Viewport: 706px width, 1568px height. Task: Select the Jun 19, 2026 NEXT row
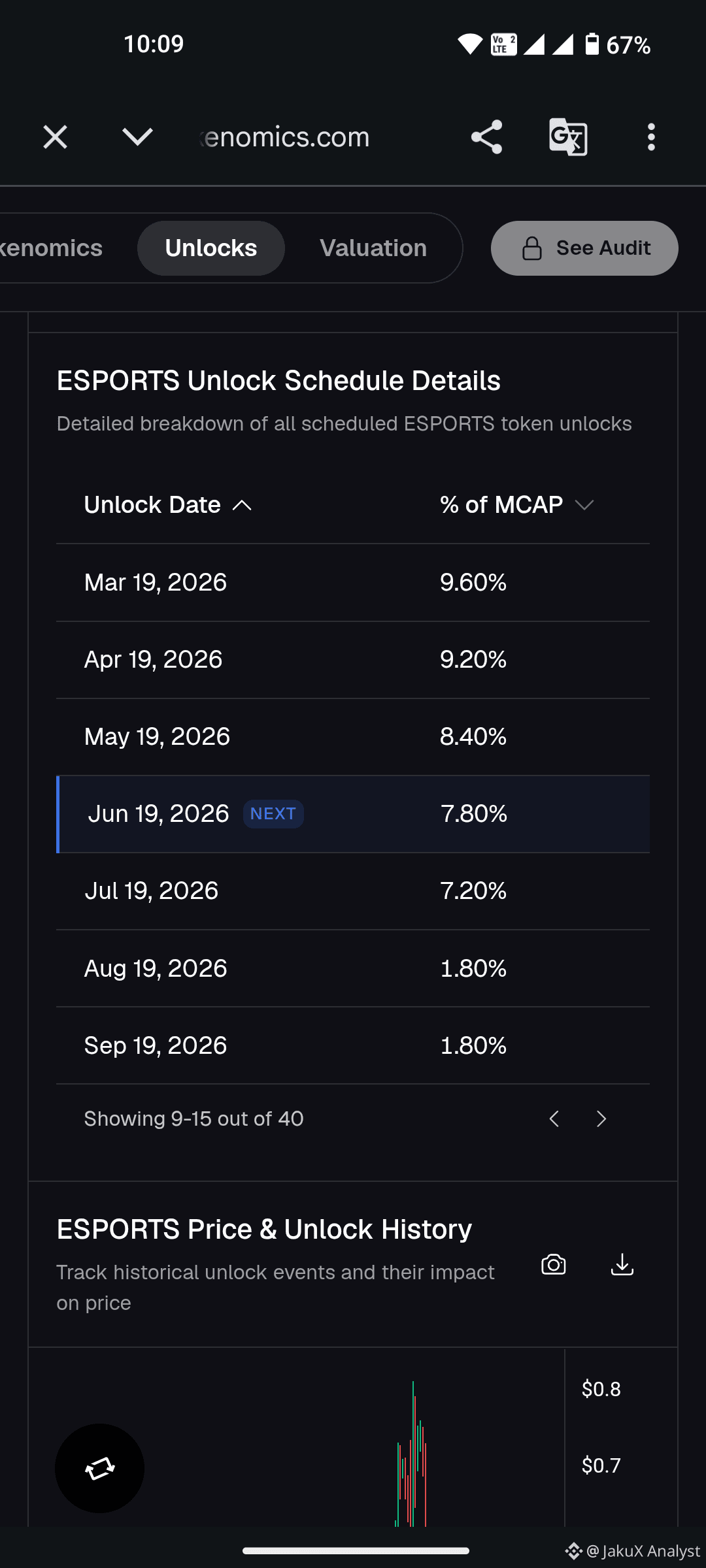(x=353, y=814)
